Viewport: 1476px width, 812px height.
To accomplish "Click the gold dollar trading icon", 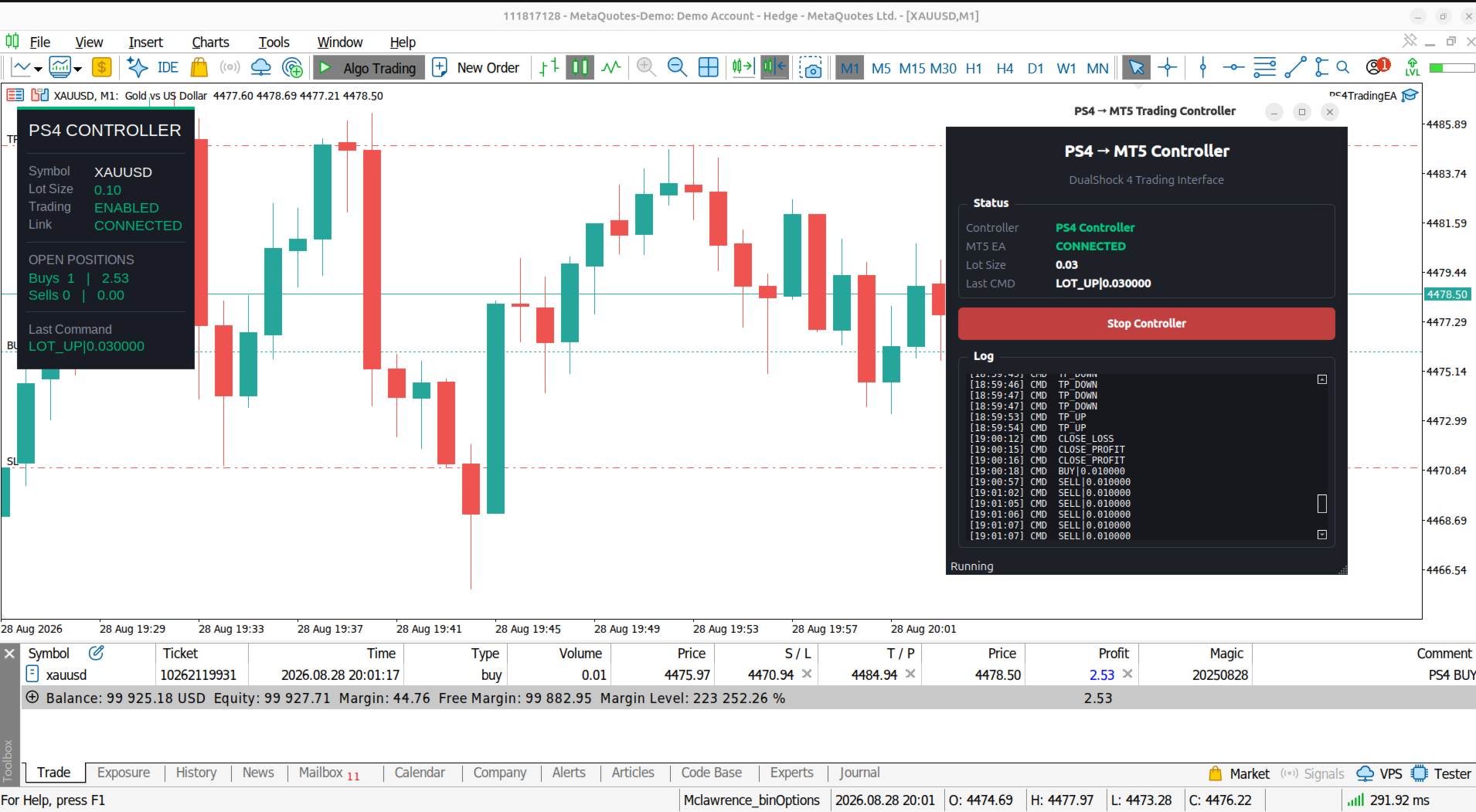I will coord(101,68).
